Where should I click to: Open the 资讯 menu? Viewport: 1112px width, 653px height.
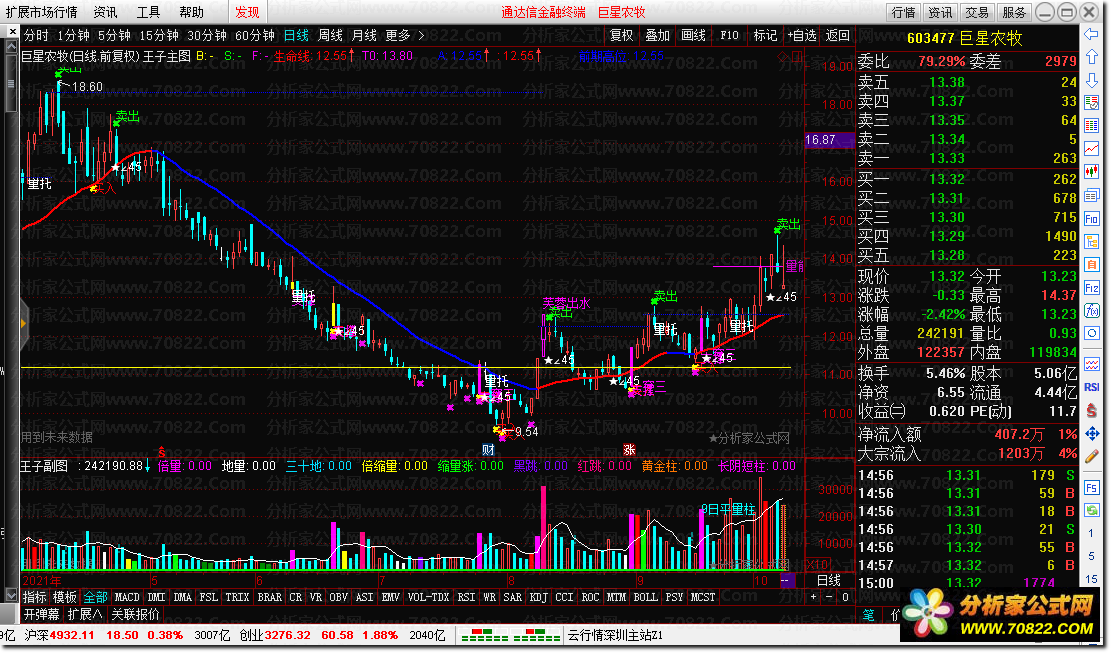click(106, 12)
